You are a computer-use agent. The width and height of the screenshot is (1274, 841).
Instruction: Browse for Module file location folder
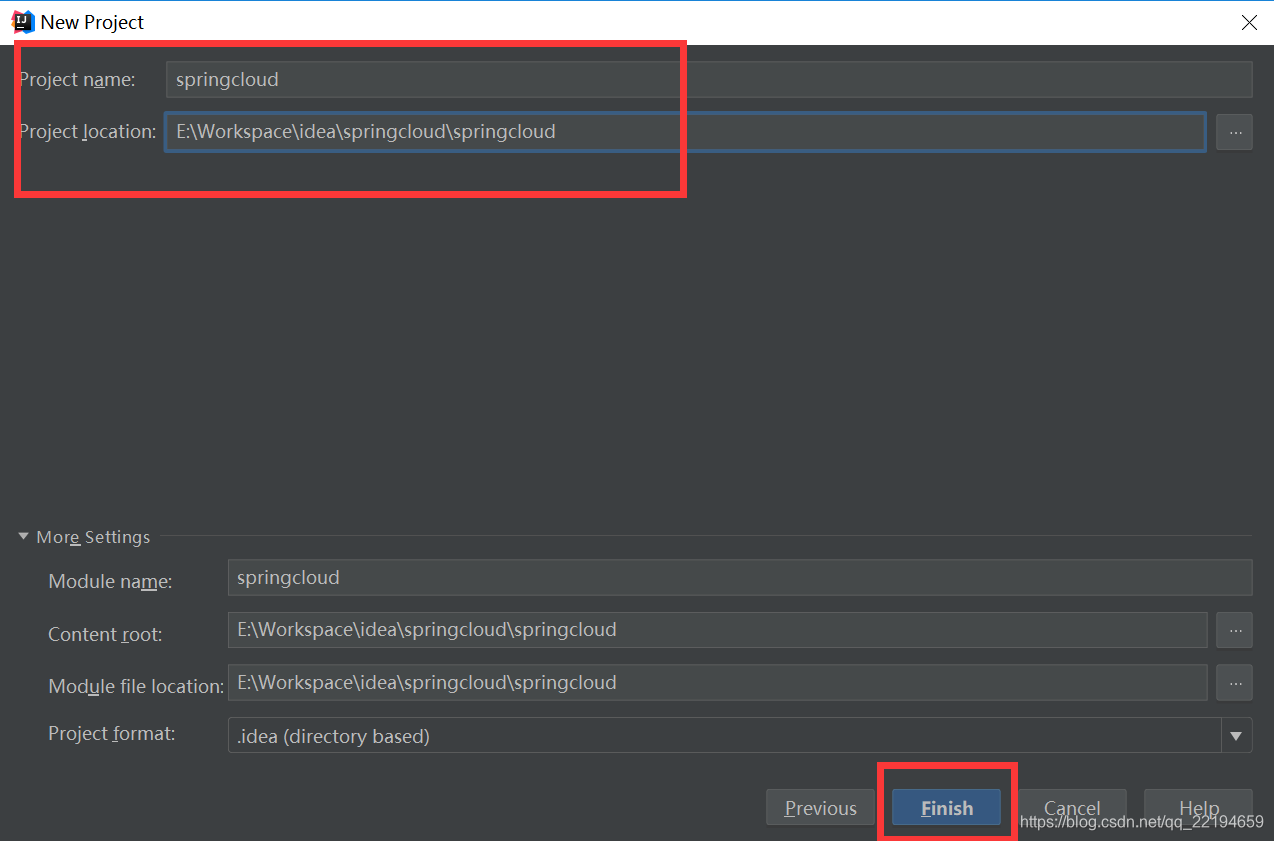pos(1235,683)
